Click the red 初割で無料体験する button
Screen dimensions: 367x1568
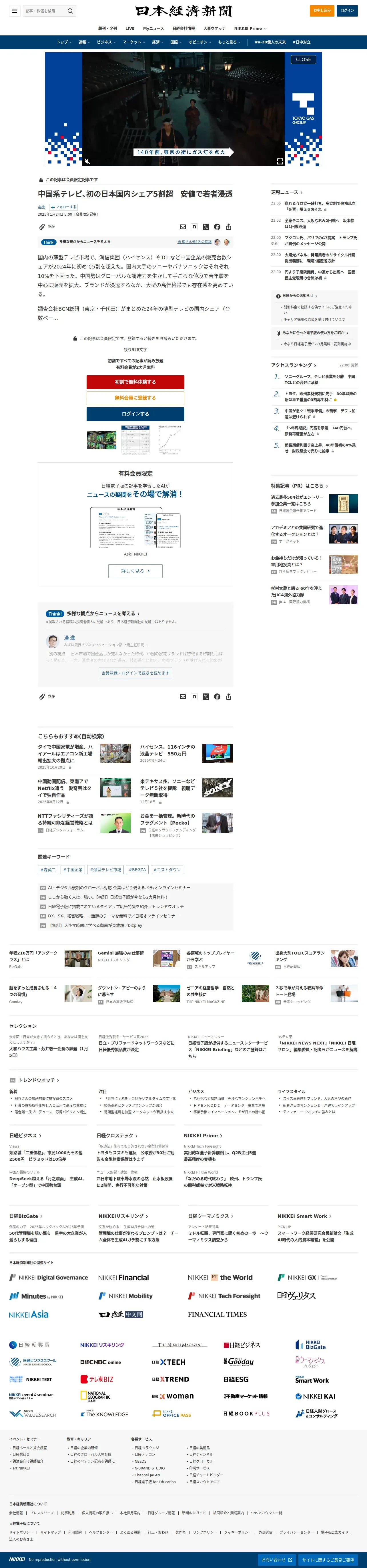pyautogui.click(x=135, y=382)
